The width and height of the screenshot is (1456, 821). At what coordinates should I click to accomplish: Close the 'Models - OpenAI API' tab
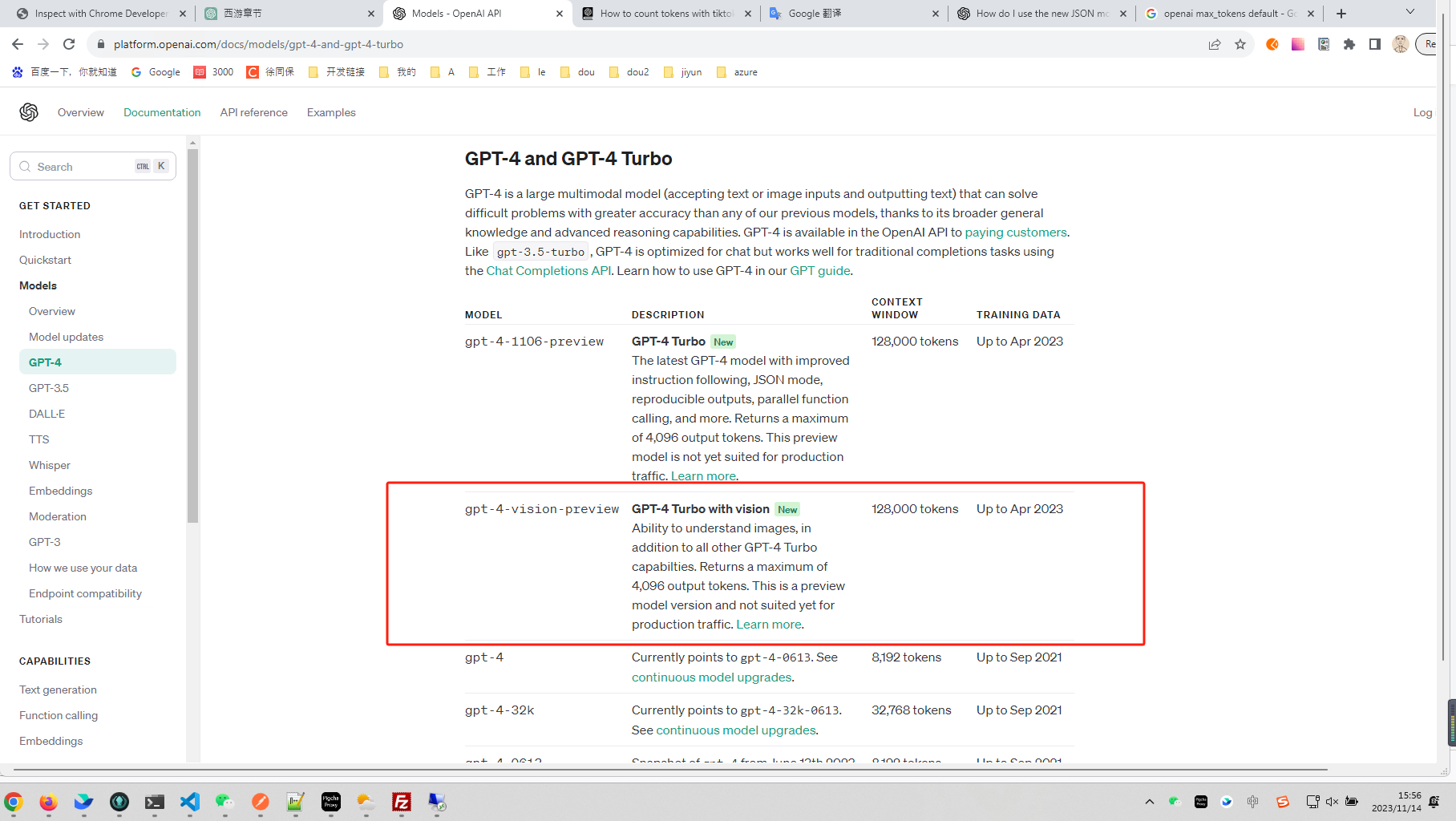click(x=559, y=14)
